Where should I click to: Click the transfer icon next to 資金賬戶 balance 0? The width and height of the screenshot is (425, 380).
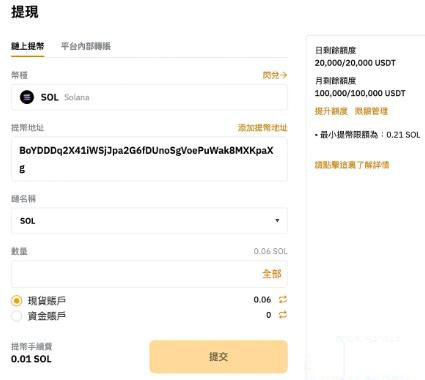coord(283,315)
